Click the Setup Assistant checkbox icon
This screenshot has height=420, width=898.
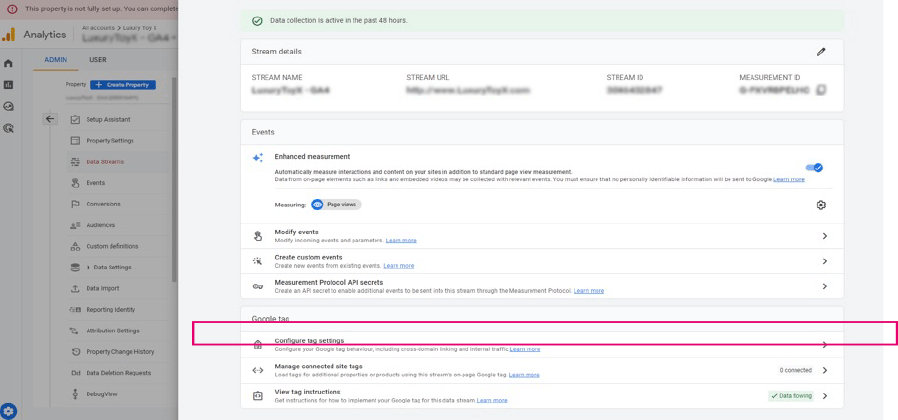click(x=75, y=120)
